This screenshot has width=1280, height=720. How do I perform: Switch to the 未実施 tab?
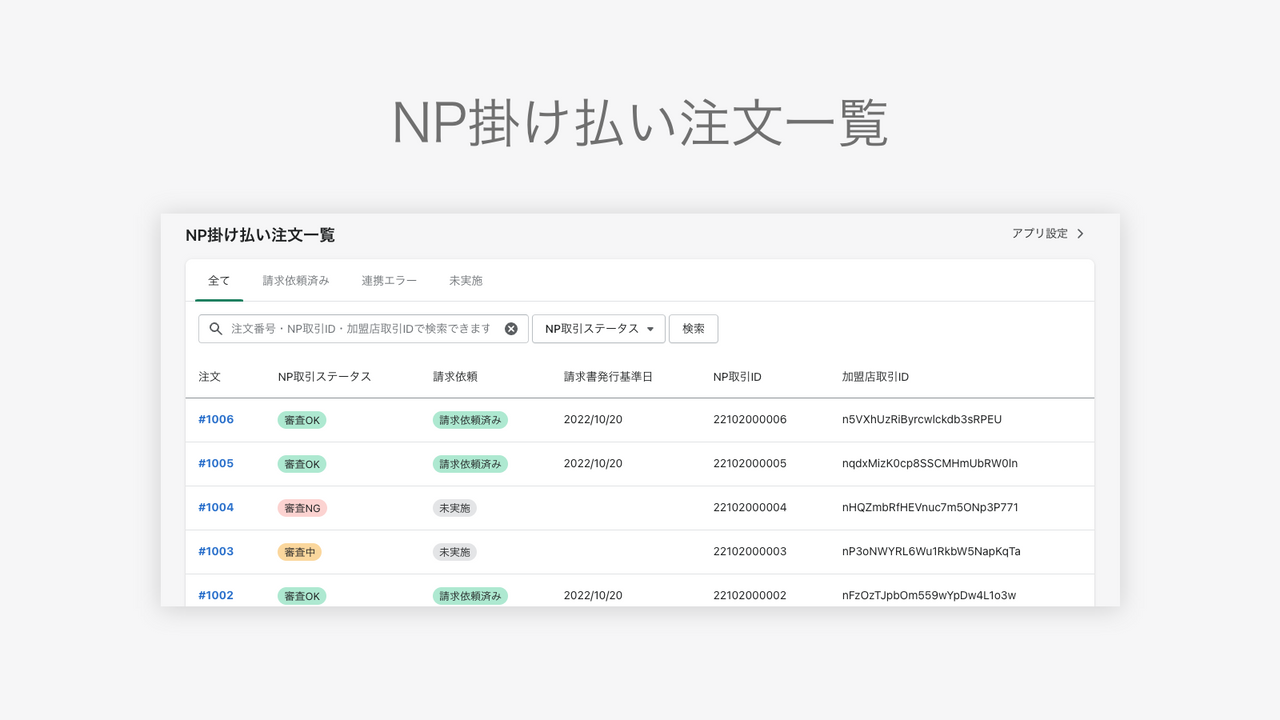[466, 281]
